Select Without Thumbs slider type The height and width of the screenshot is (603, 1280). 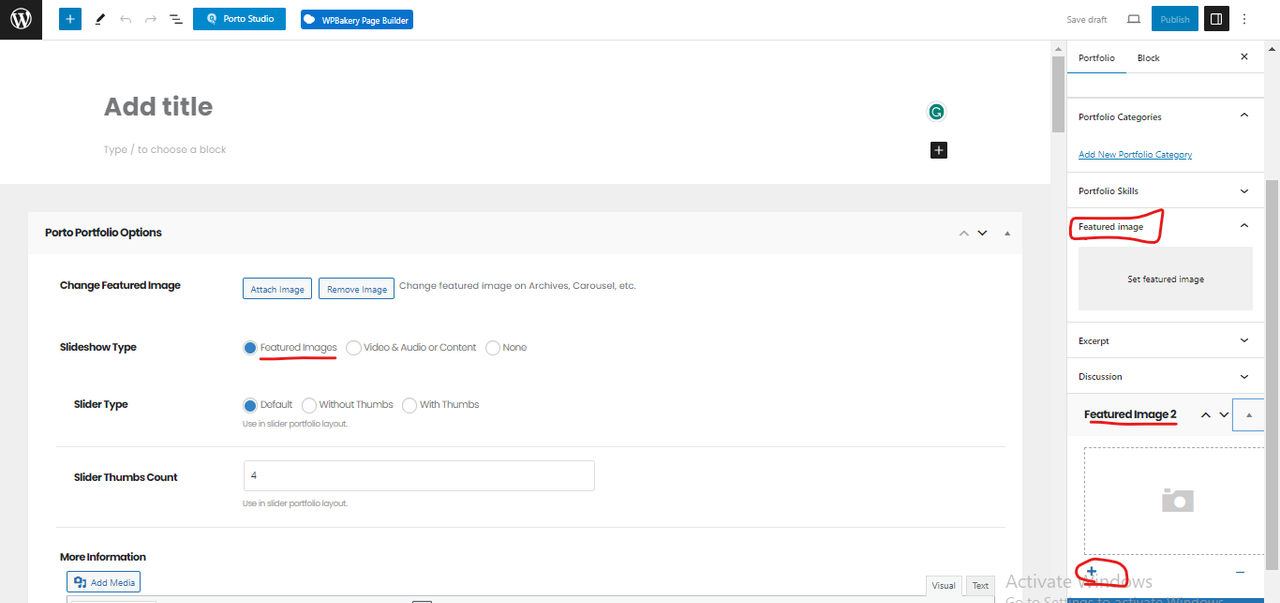click(309, 405)
